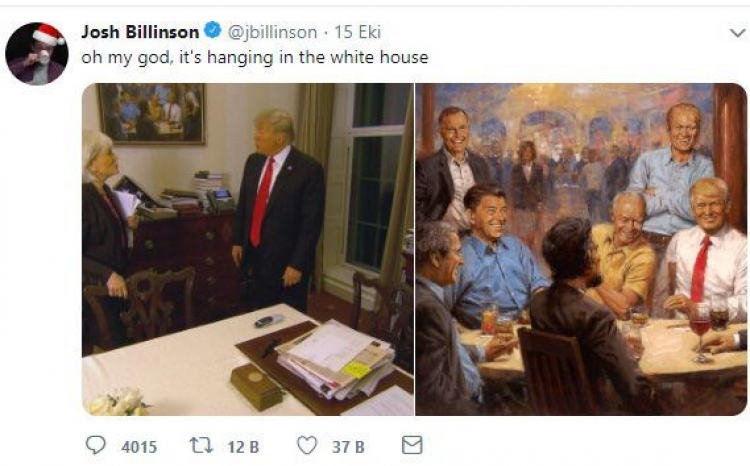Click the 12 B retweet count
750x466 pixels.
pos(243,447)
